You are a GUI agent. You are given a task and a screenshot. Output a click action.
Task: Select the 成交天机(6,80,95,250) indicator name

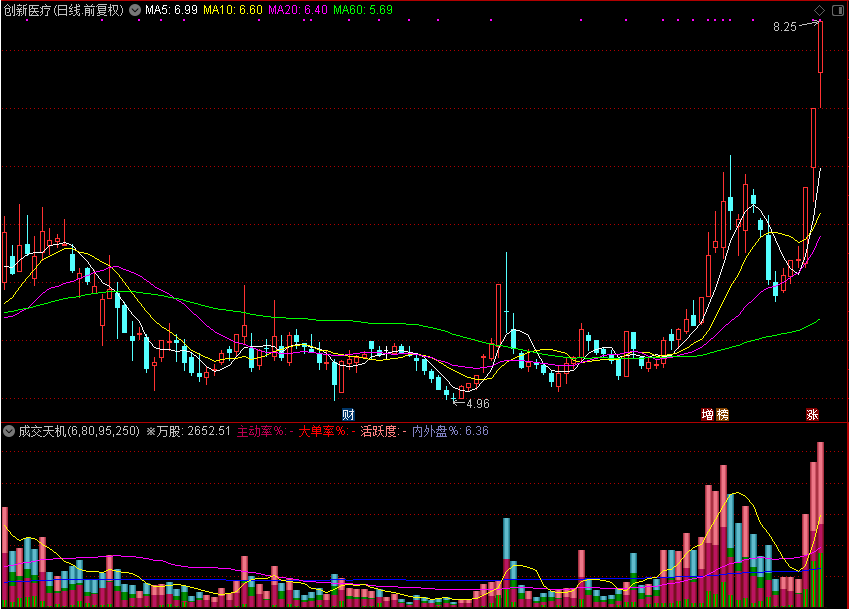tap(79, 431)
